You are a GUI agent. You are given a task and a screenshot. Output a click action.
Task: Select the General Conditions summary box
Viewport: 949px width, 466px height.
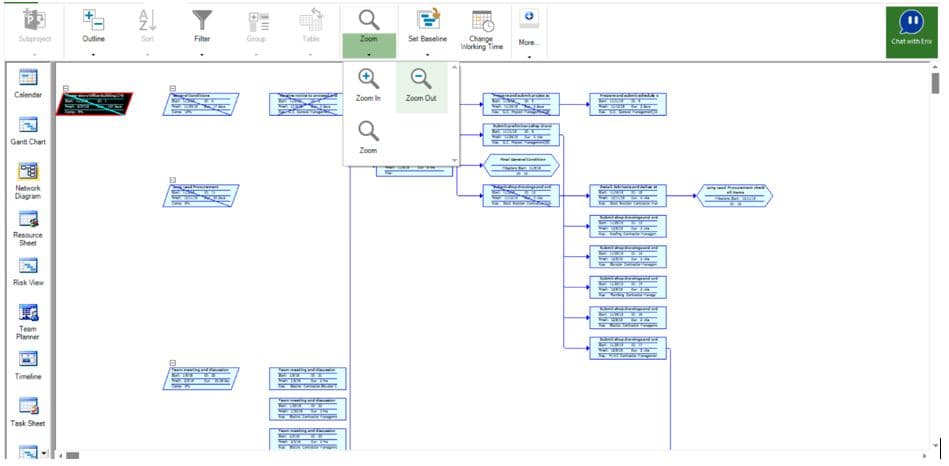pyautogui.click(x=201, y=103)
